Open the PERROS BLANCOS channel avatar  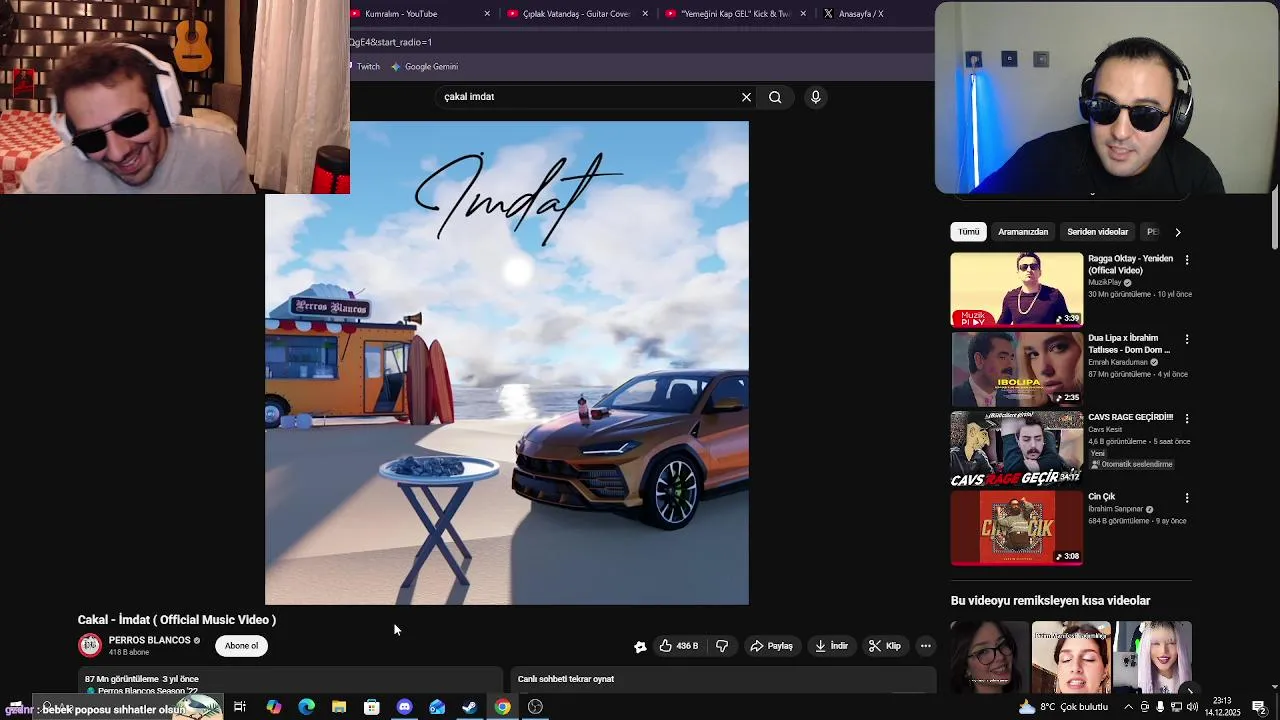pos(90,646)
